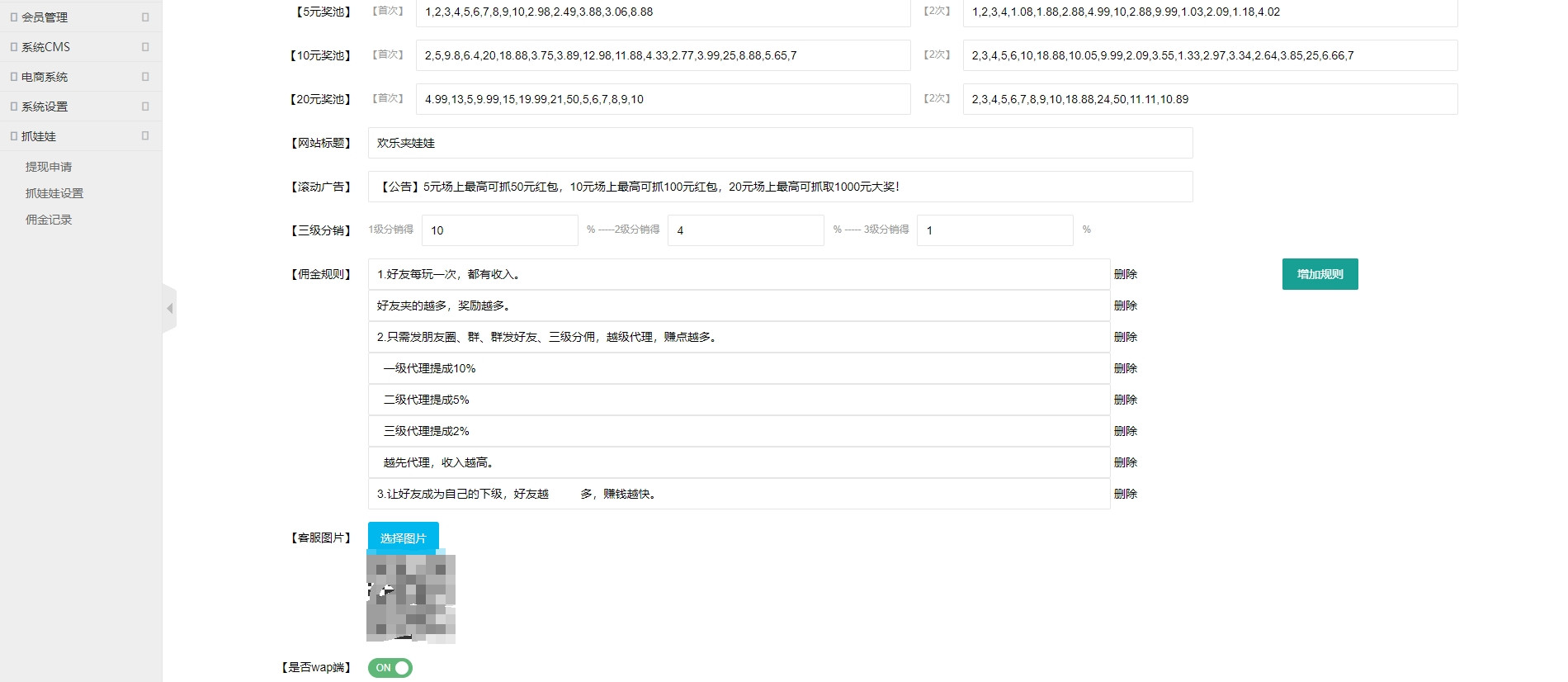Delete the rule 三级代理提成2%
The image size is (1568, 682).
tap(1126, 431)
